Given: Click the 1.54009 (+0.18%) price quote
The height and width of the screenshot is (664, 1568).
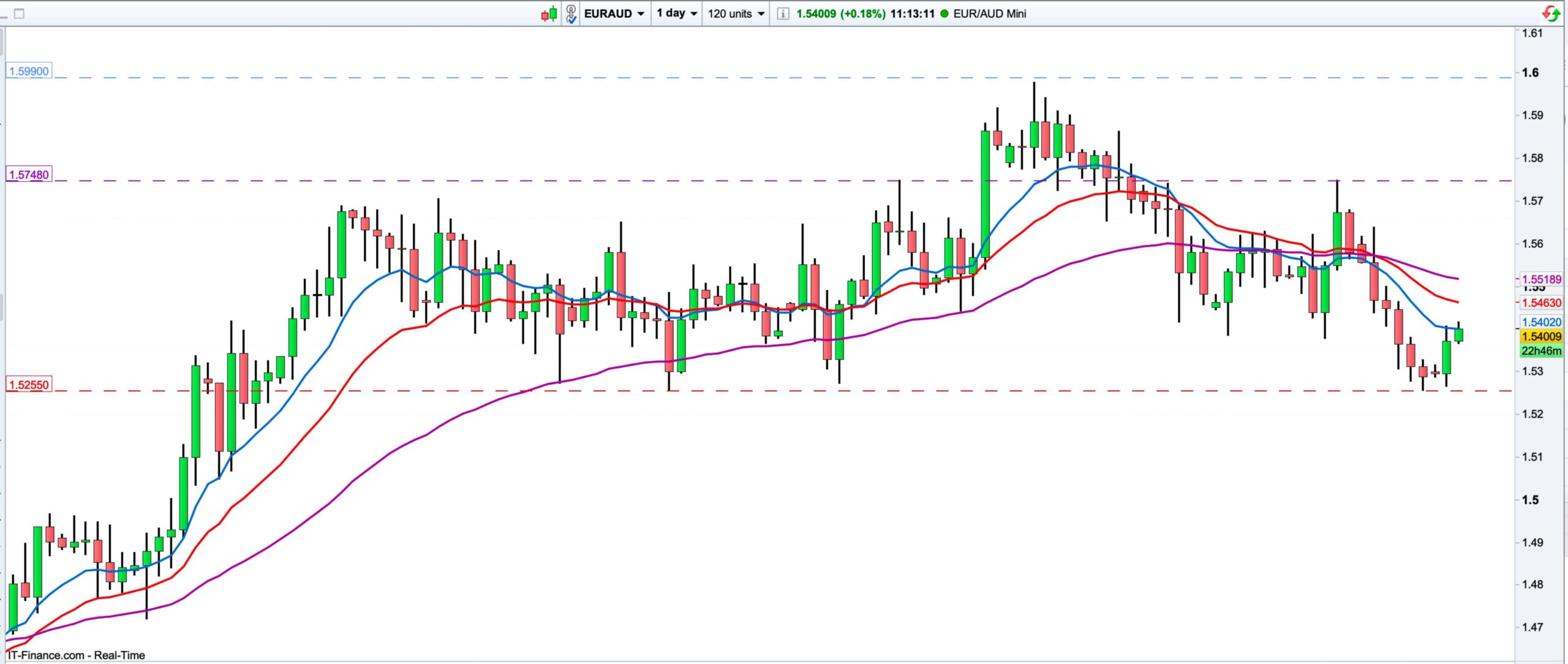Looking at the screenshot, I should point(840,13).
